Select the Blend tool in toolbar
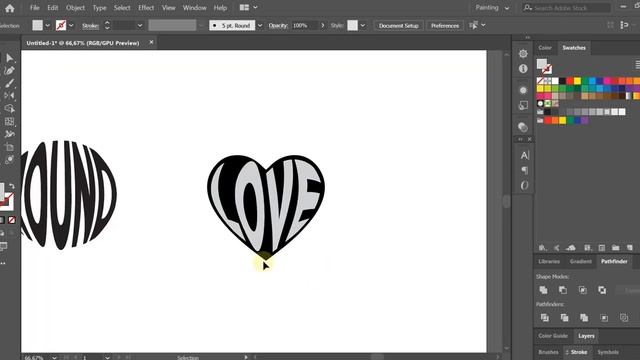 tap(9, 160)
